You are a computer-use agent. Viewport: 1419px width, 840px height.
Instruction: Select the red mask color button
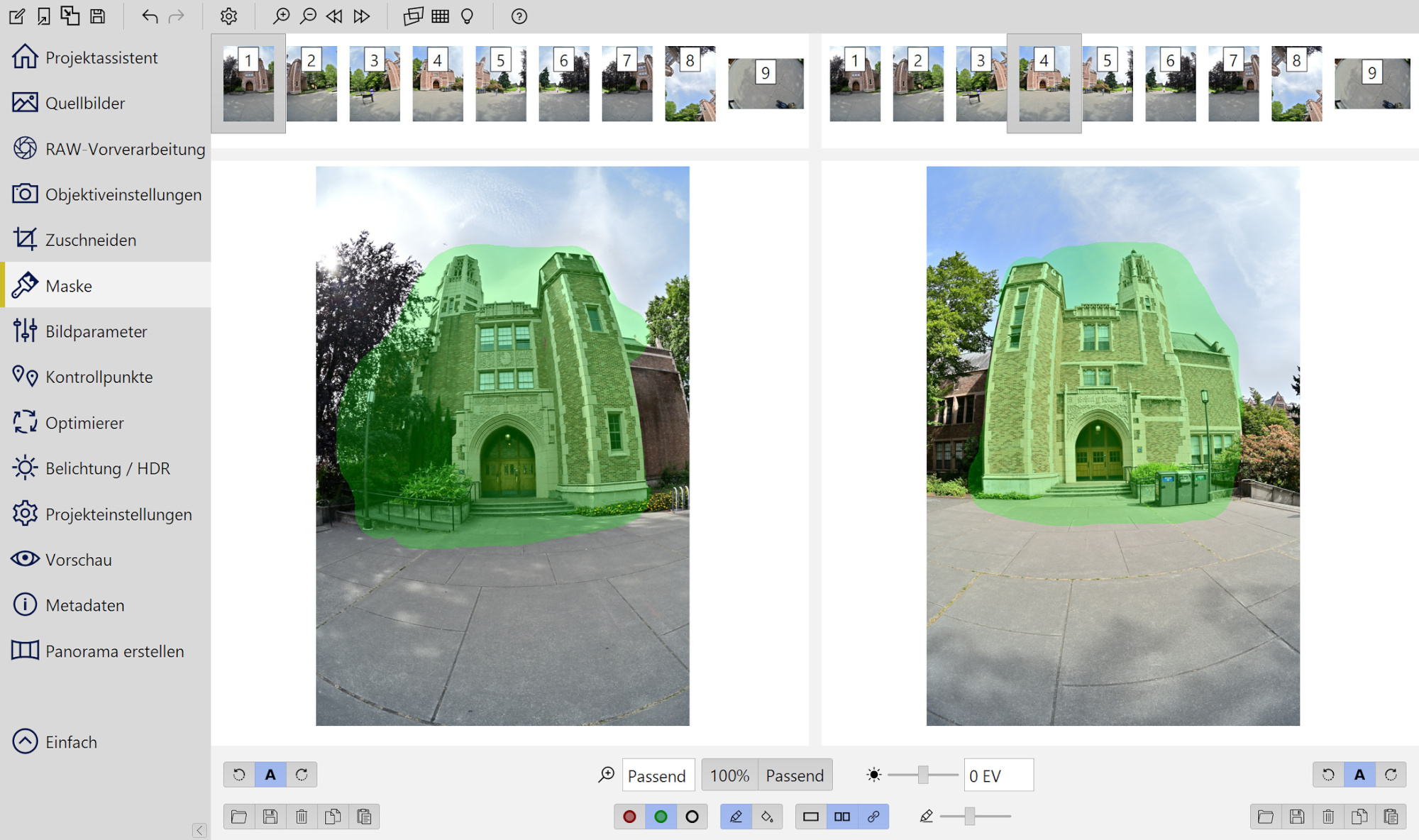pos(629,817)
